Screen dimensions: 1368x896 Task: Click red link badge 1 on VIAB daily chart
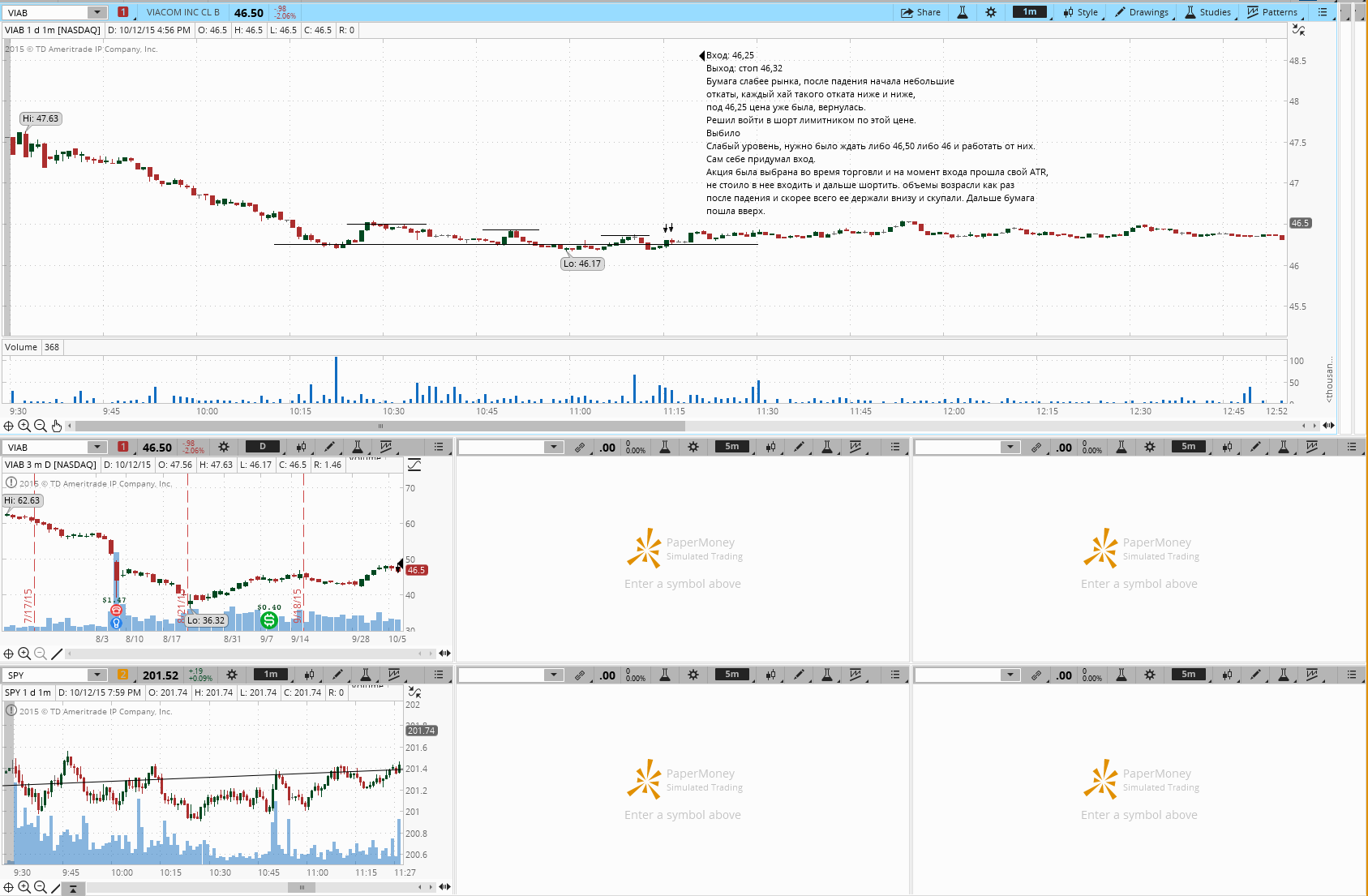(122, 447)
